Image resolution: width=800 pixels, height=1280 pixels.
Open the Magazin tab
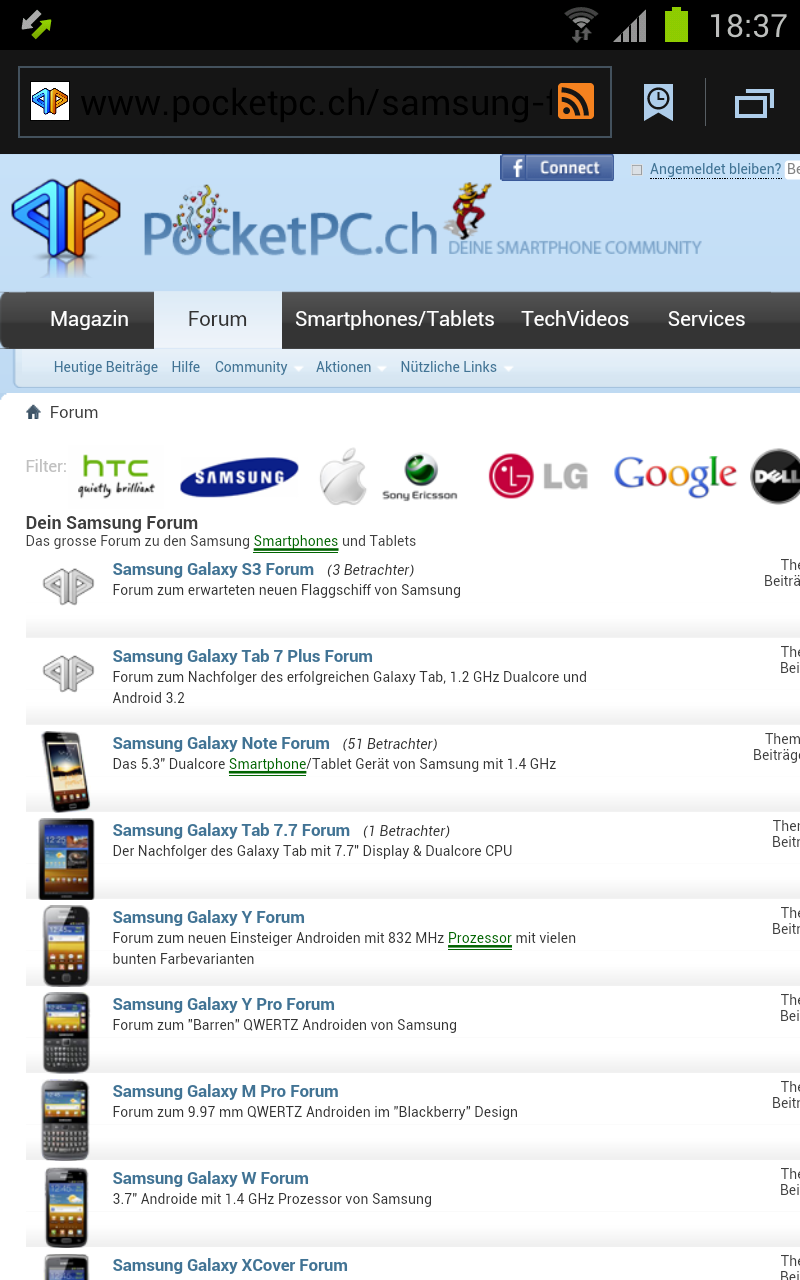pos(89,319)
